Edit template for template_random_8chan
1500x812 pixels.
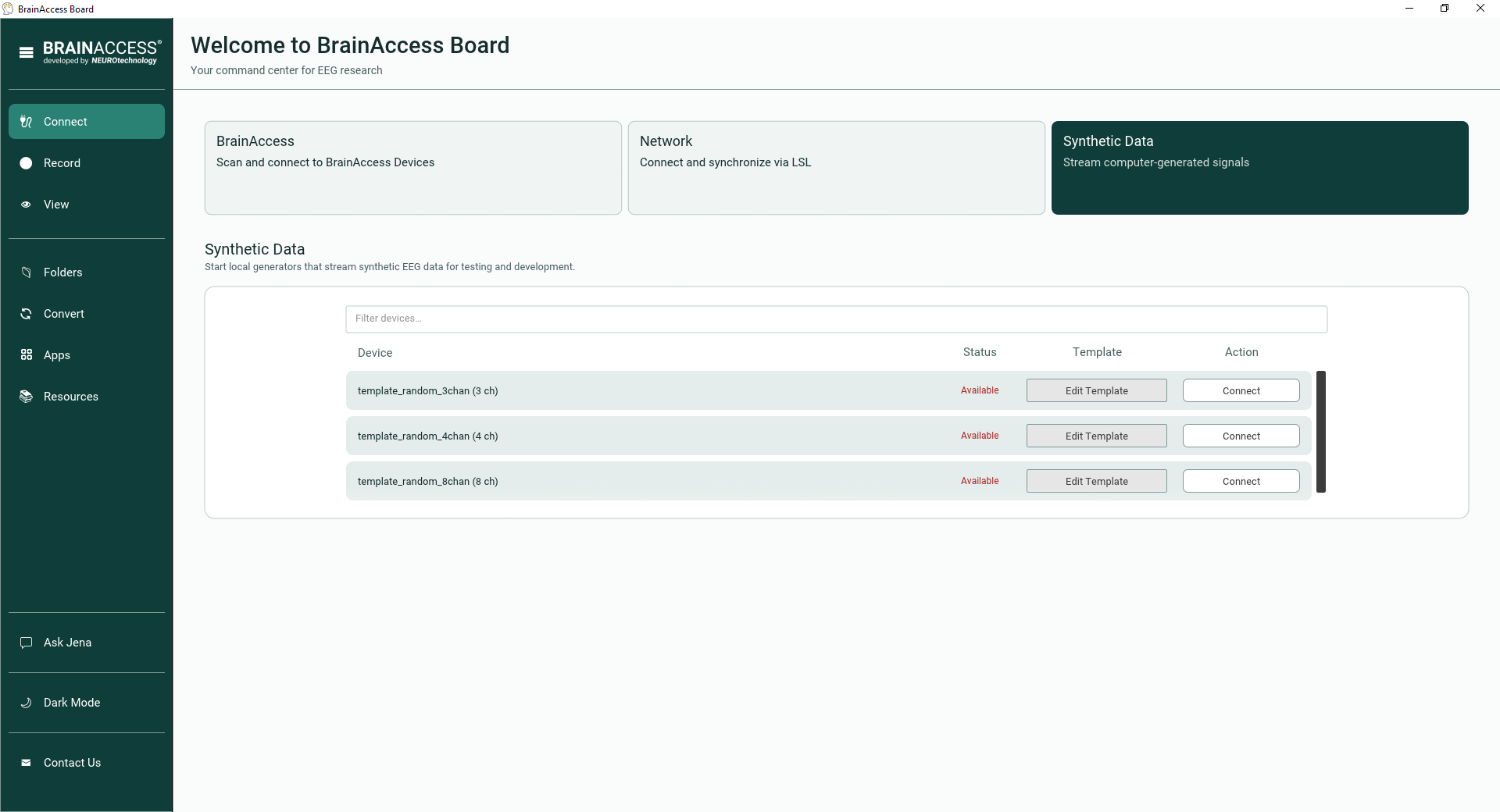(1097, 481)
